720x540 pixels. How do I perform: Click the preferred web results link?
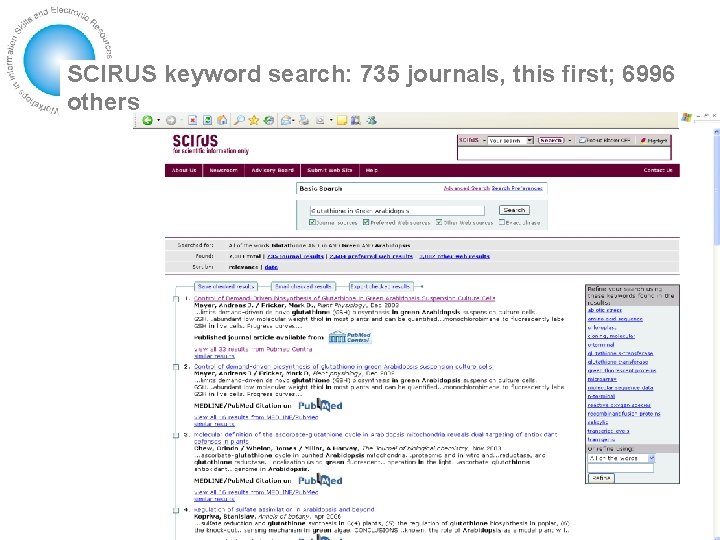tap(371, 256)
